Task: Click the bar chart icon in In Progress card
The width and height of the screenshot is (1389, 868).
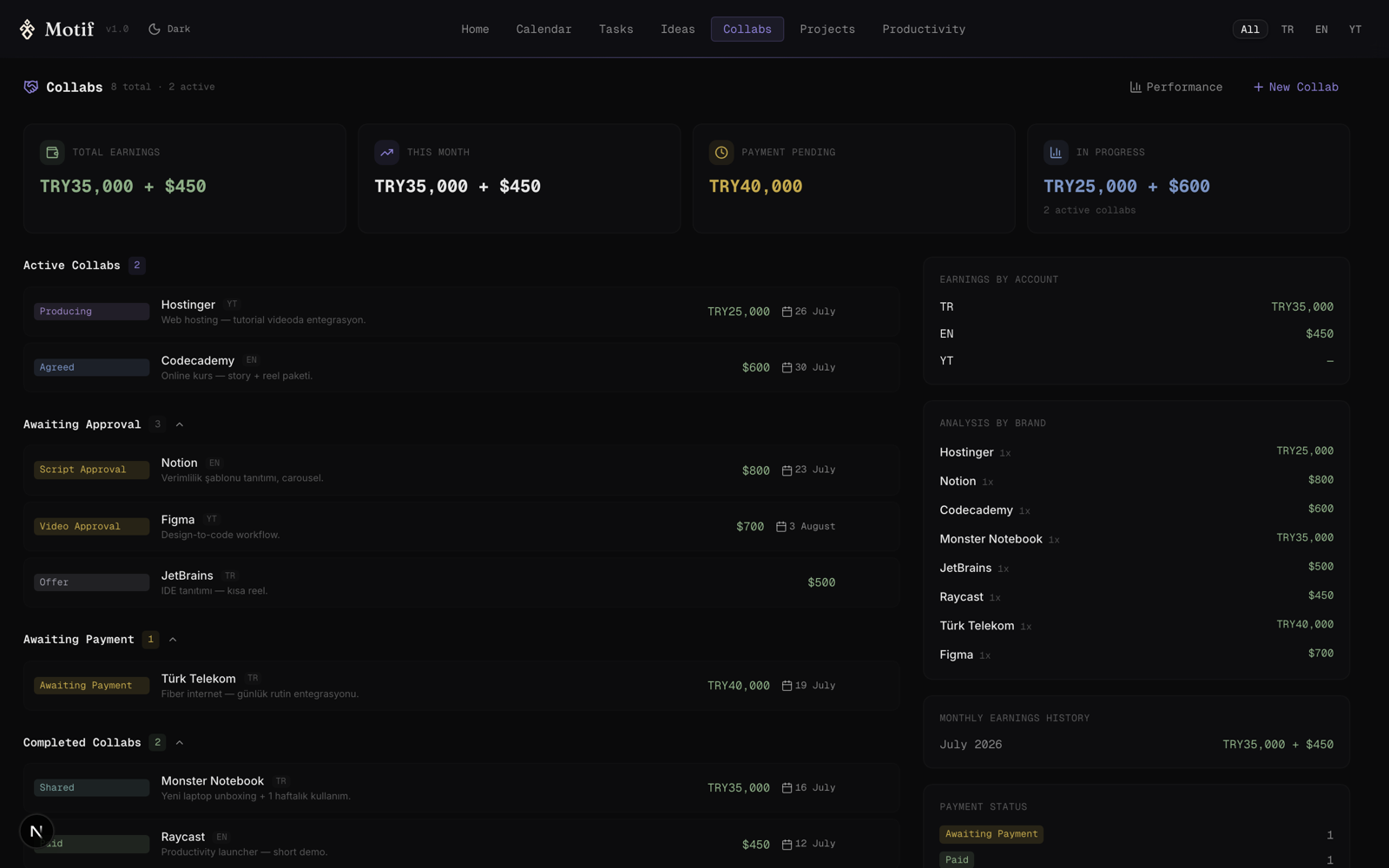Action: click(x=1056, y=153)
